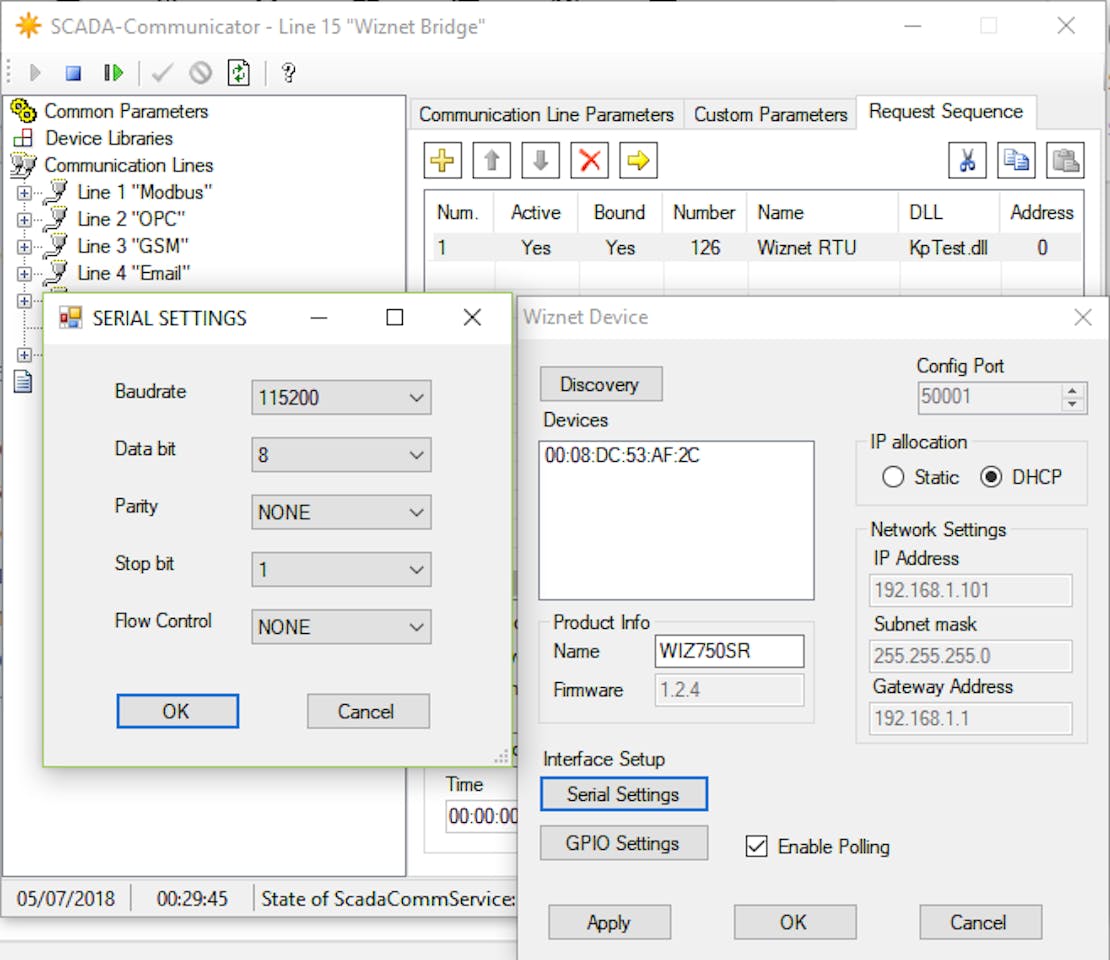Open the Baudrate dropdown

(341, 398)
